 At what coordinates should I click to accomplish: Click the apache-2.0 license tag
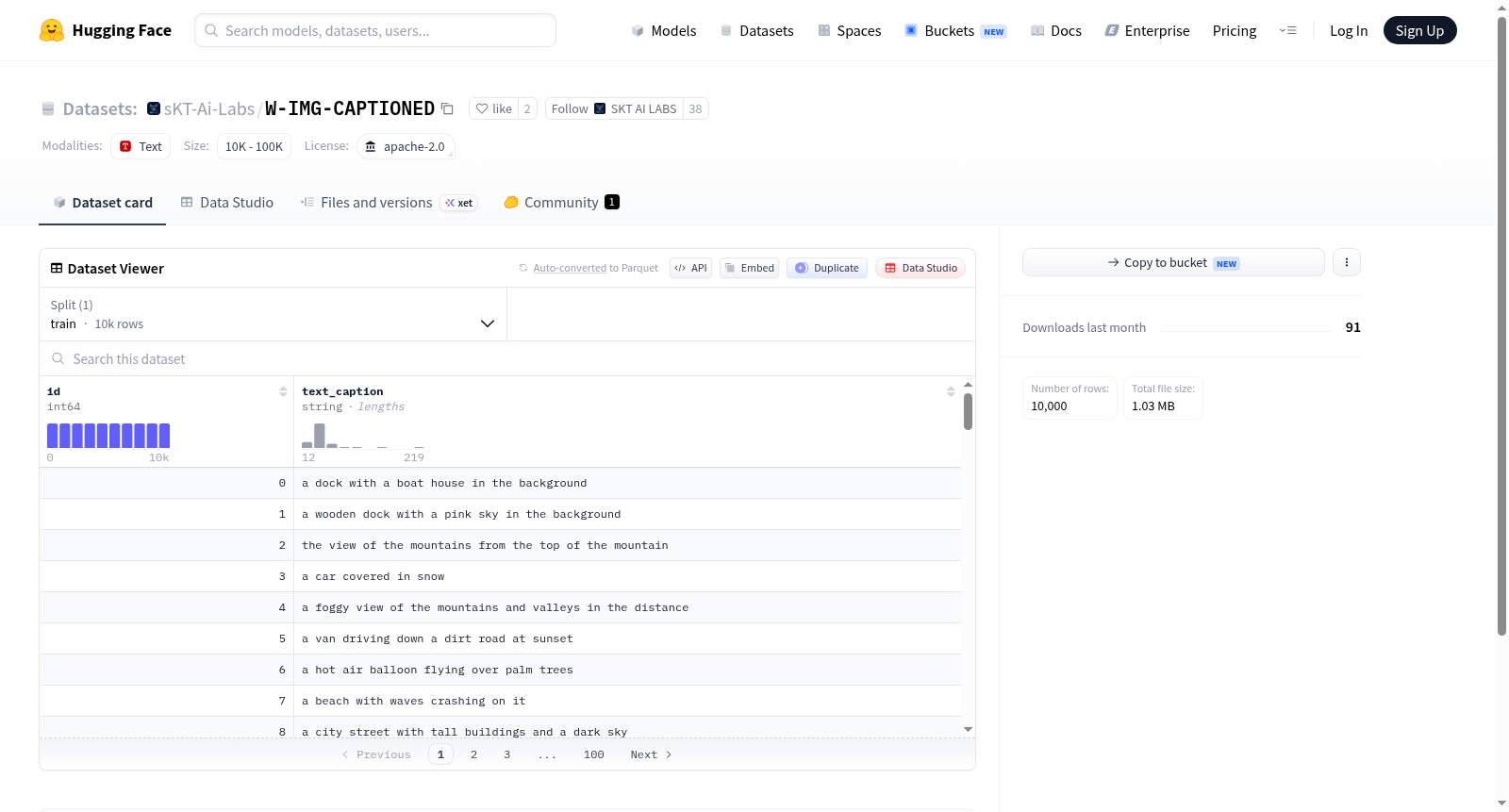click(406, 147)
